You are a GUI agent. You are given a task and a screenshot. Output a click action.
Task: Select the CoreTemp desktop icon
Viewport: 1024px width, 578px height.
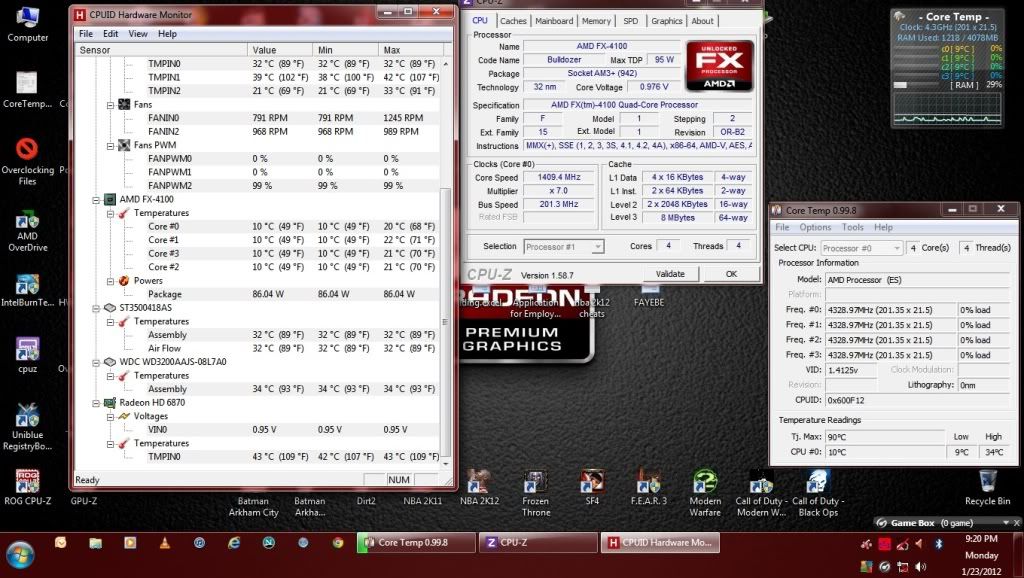tap(27, 90)
